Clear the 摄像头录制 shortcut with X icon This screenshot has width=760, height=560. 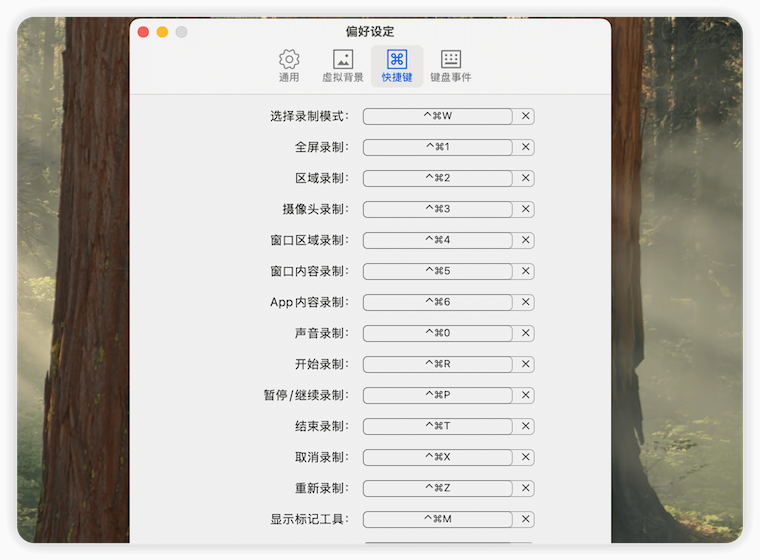[x=526, y=209]
